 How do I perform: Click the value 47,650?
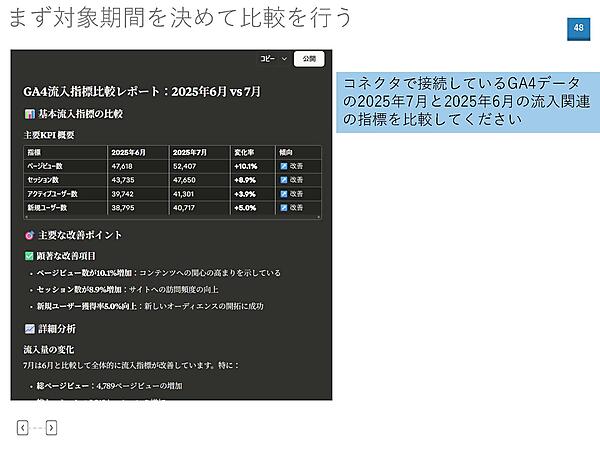(x=184, y=180)
